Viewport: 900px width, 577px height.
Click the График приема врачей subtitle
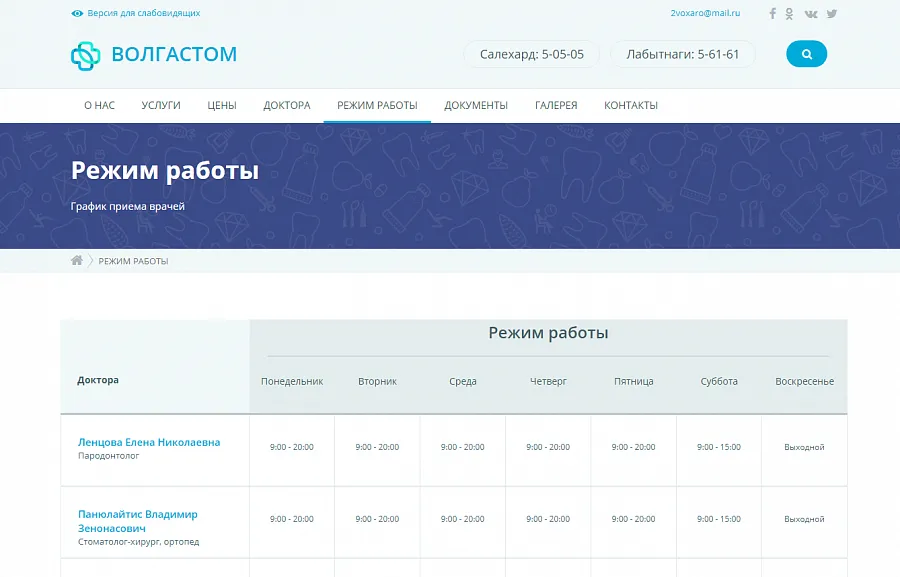pyautogui.click(x=127, y=207)
